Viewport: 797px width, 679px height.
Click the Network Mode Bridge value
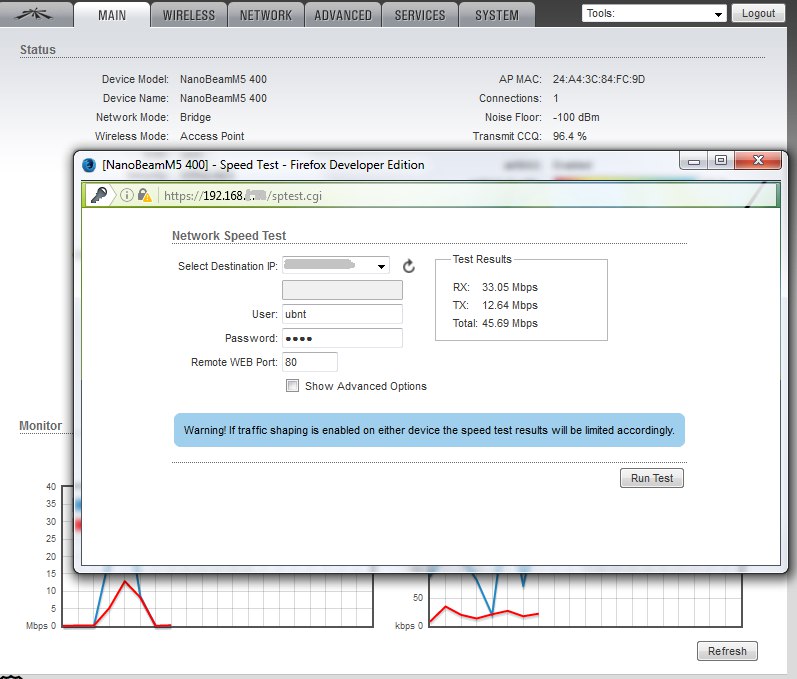(x=195, y=117)
